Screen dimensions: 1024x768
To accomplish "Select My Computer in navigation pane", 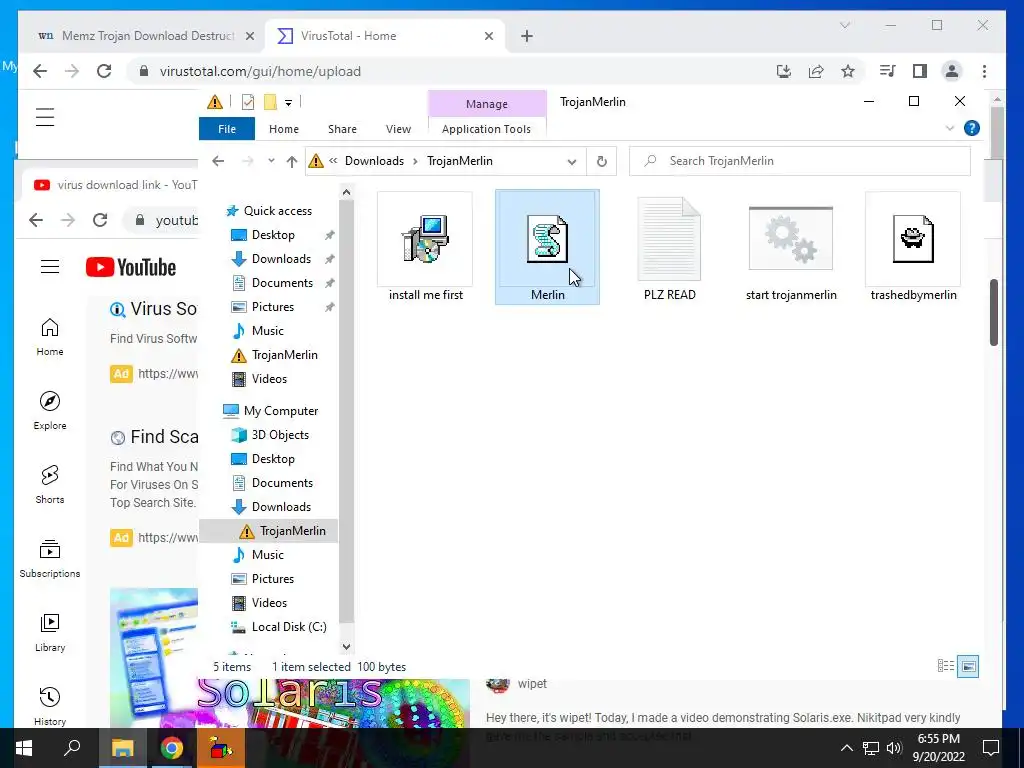I will point(281,411).
